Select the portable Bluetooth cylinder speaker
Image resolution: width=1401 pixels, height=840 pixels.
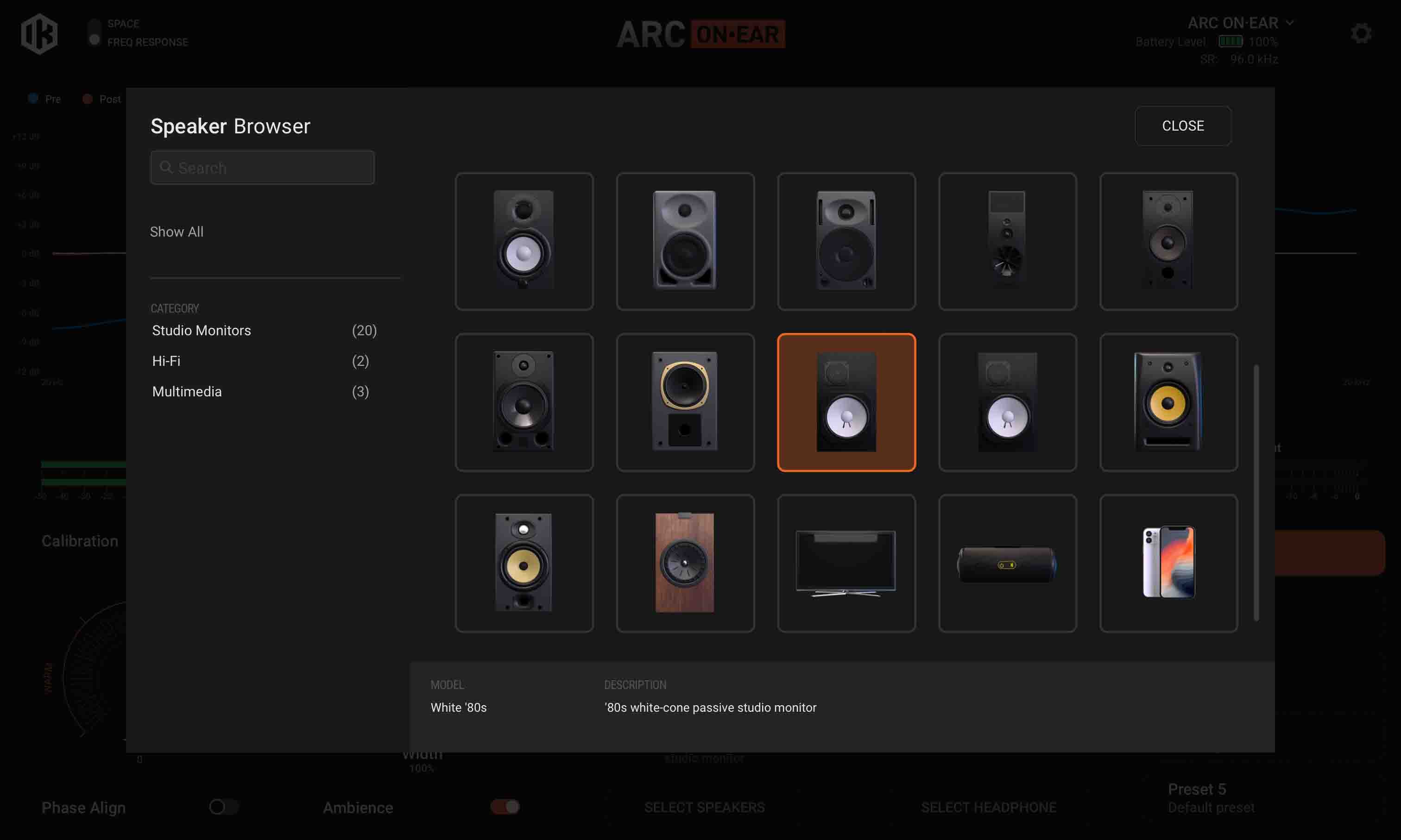coord(1007,563)
